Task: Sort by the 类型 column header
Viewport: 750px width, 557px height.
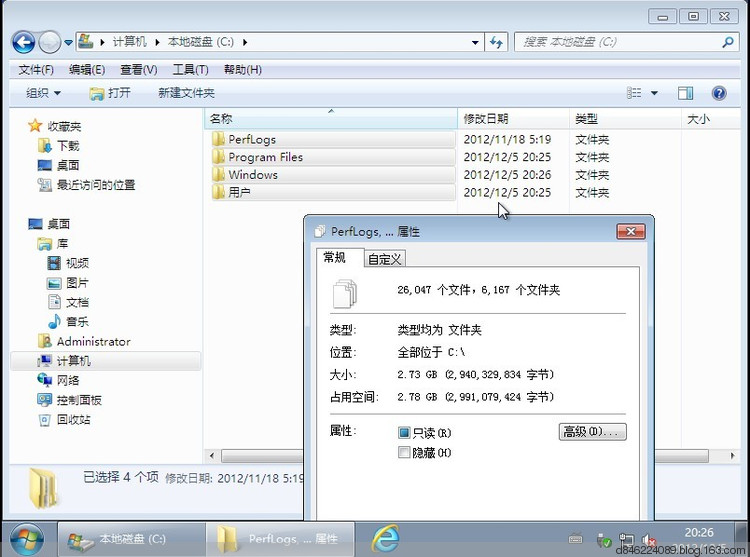Action: tap(625, 119)
